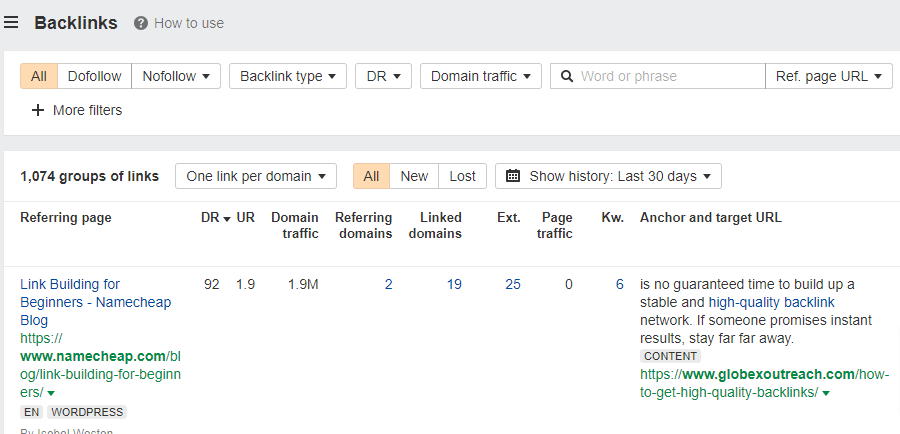Click linked domains value 19
The height and width of the screenshot is (434, 900).
(x=454, y=284)
